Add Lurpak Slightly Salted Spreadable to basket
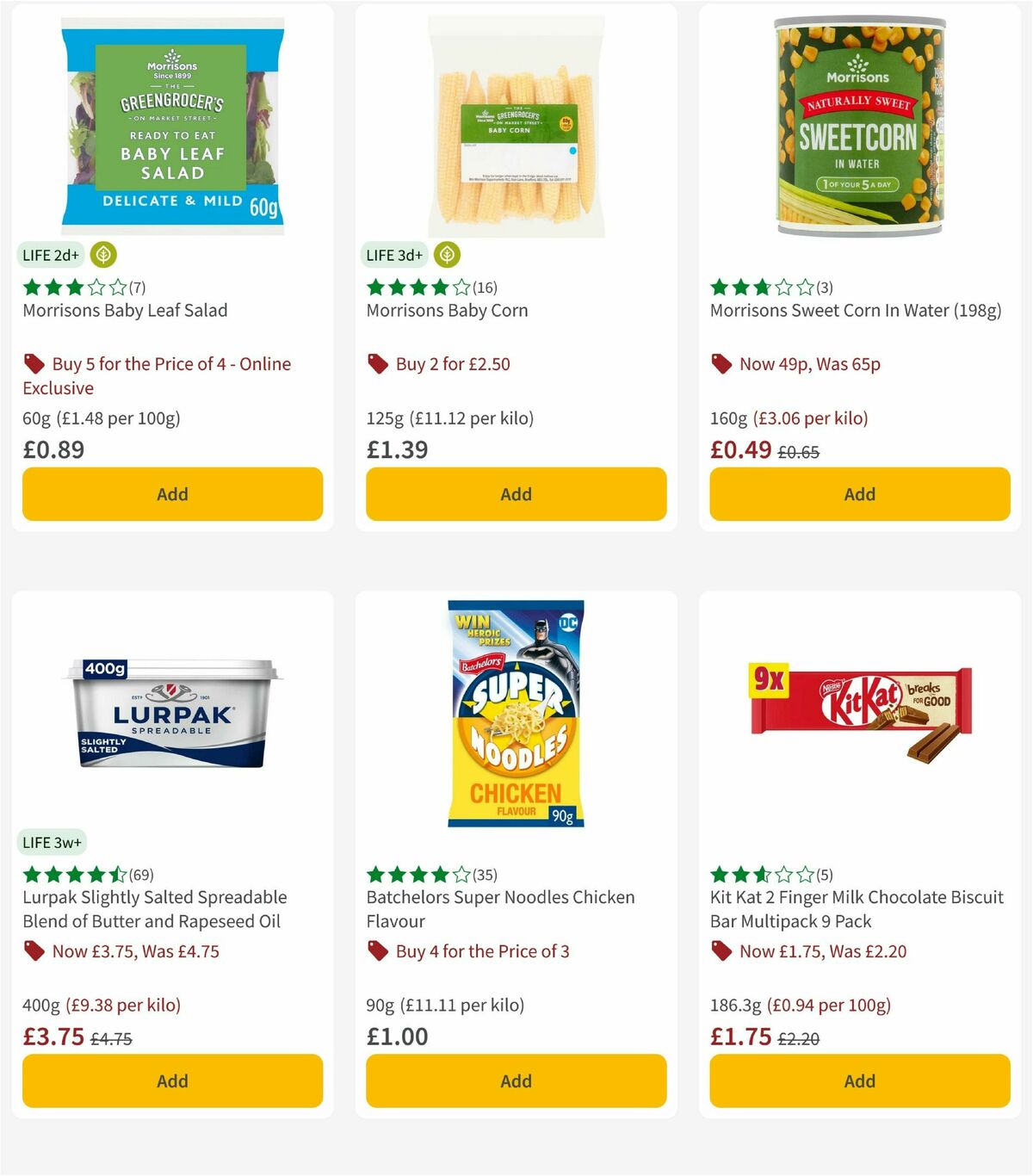The width and height of the screenshot is (1033, 1176). pyautogui.click(x=172, y=1081)
